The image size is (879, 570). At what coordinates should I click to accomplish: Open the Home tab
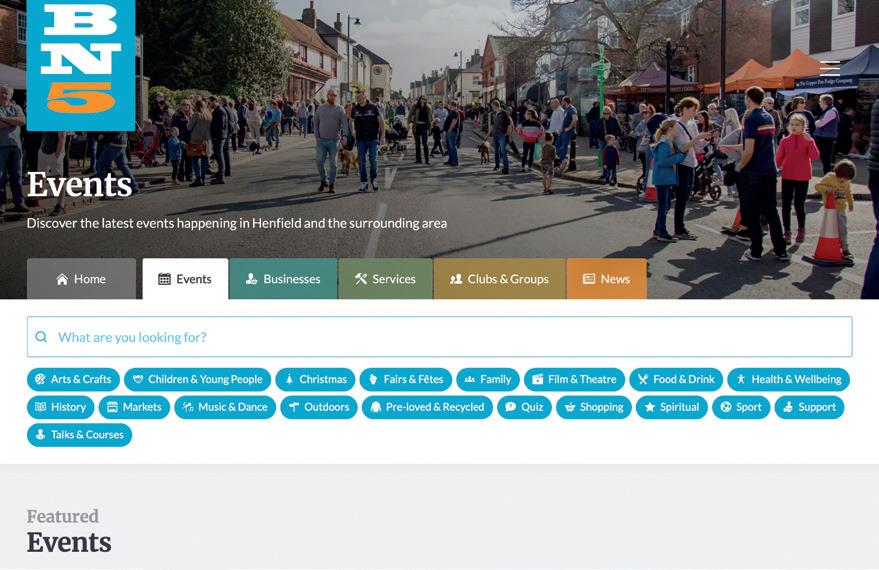tap(81, 279)
